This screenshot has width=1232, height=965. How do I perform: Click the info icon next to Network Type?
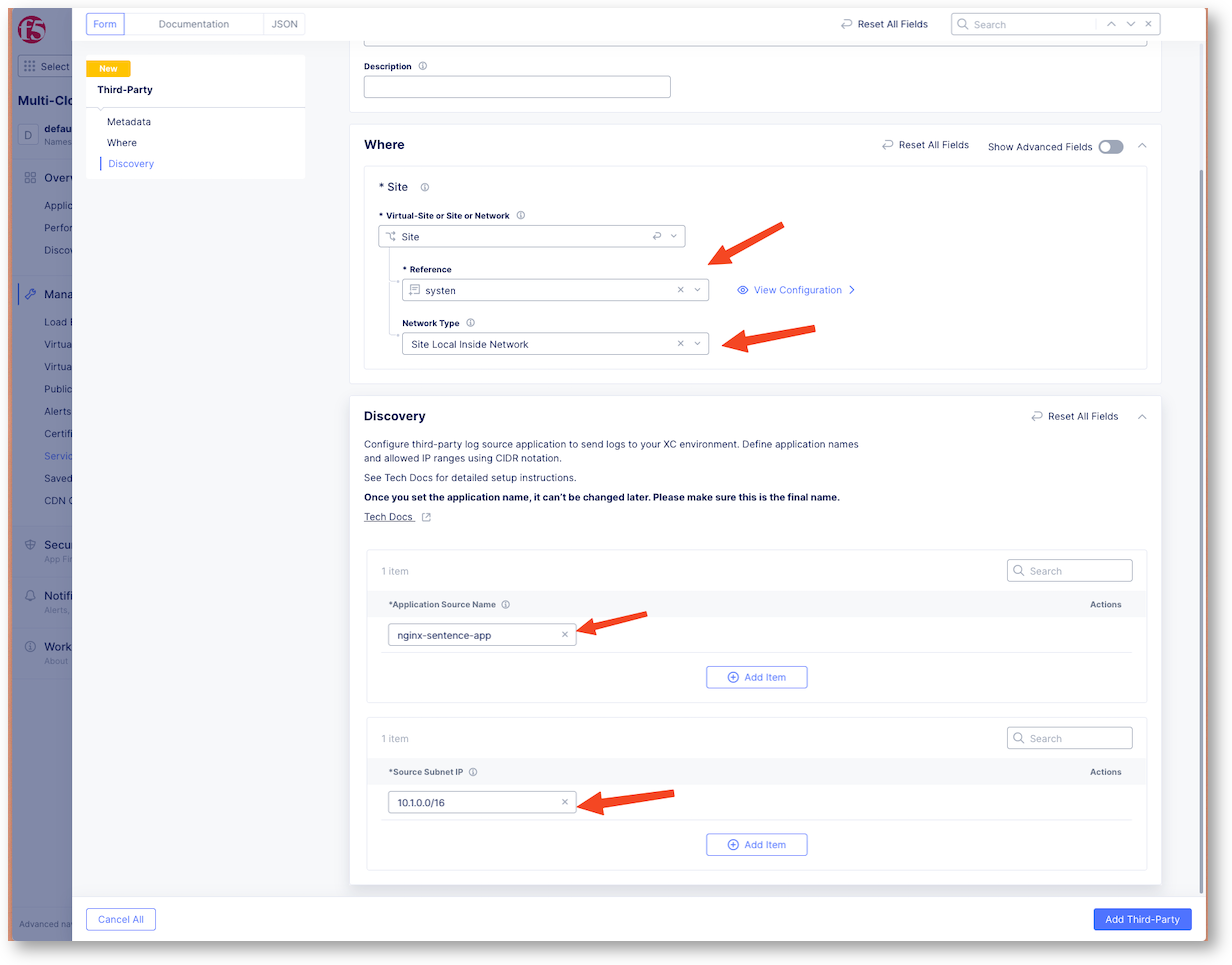(470, 323)
